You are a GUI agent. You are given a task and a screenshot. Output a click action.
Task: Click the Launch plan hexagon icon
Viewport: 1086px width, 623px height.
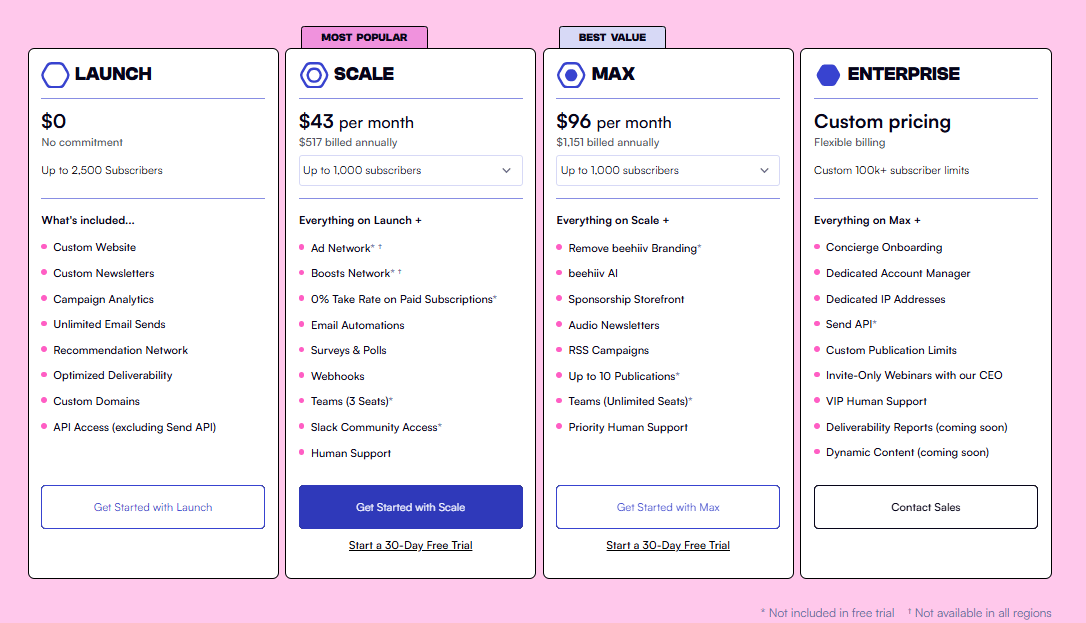point(55,74)
